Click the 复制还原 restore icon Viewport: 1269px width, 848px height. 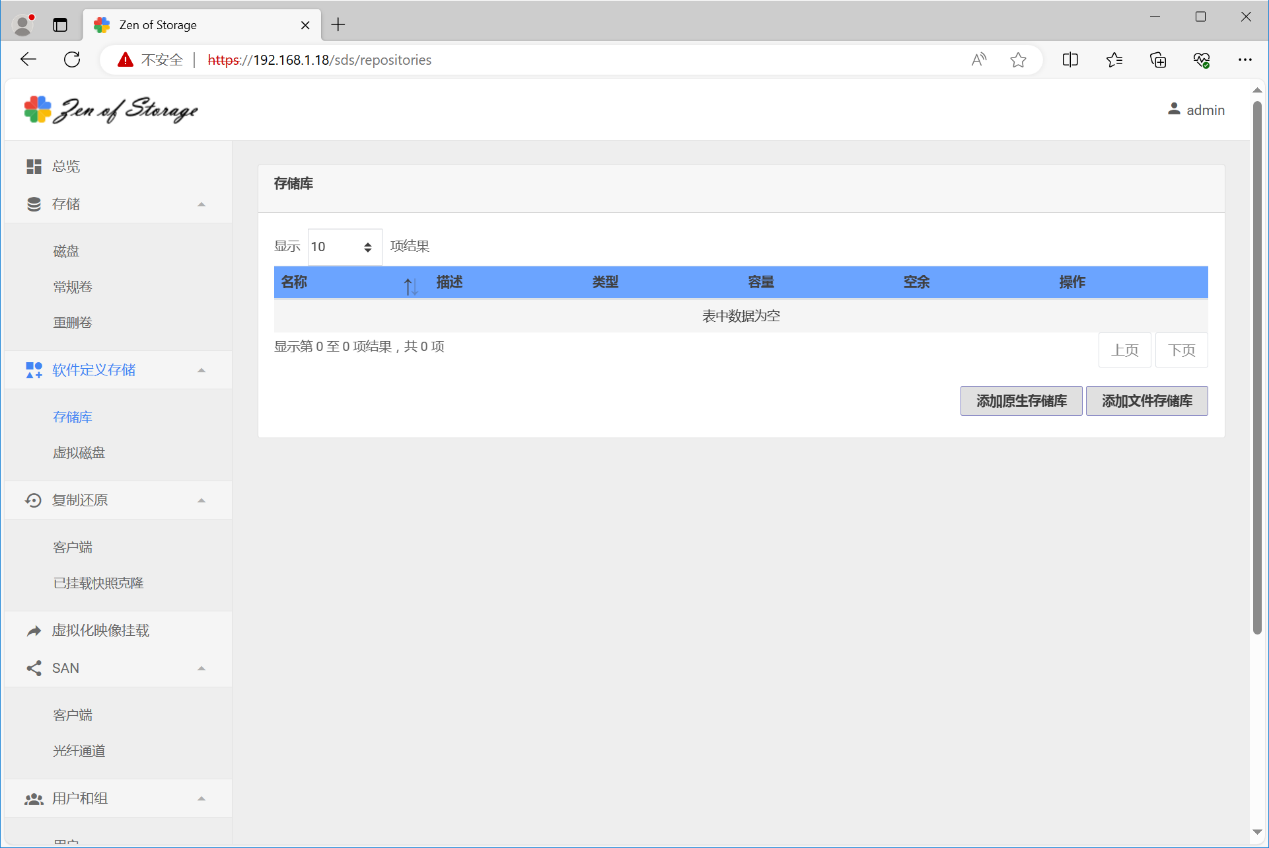click(x=34, y=500)
